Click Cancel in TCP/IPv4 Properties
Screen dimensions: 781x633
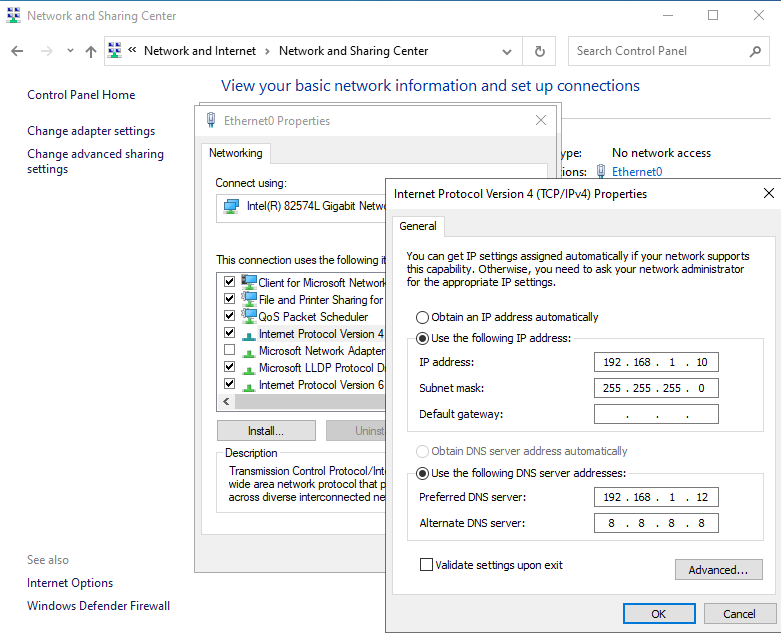[739, 614]
